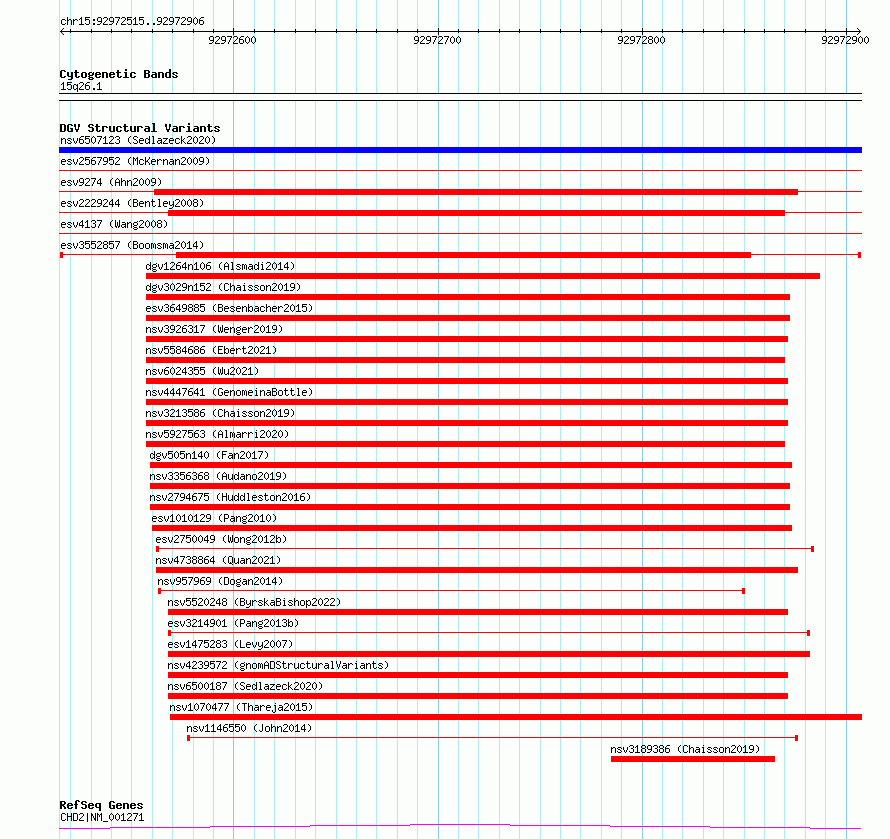This screenshot has height=839, width=890.
Task: Click esv9274 (Ahn2009) label
Action: (x=111, y=182)
